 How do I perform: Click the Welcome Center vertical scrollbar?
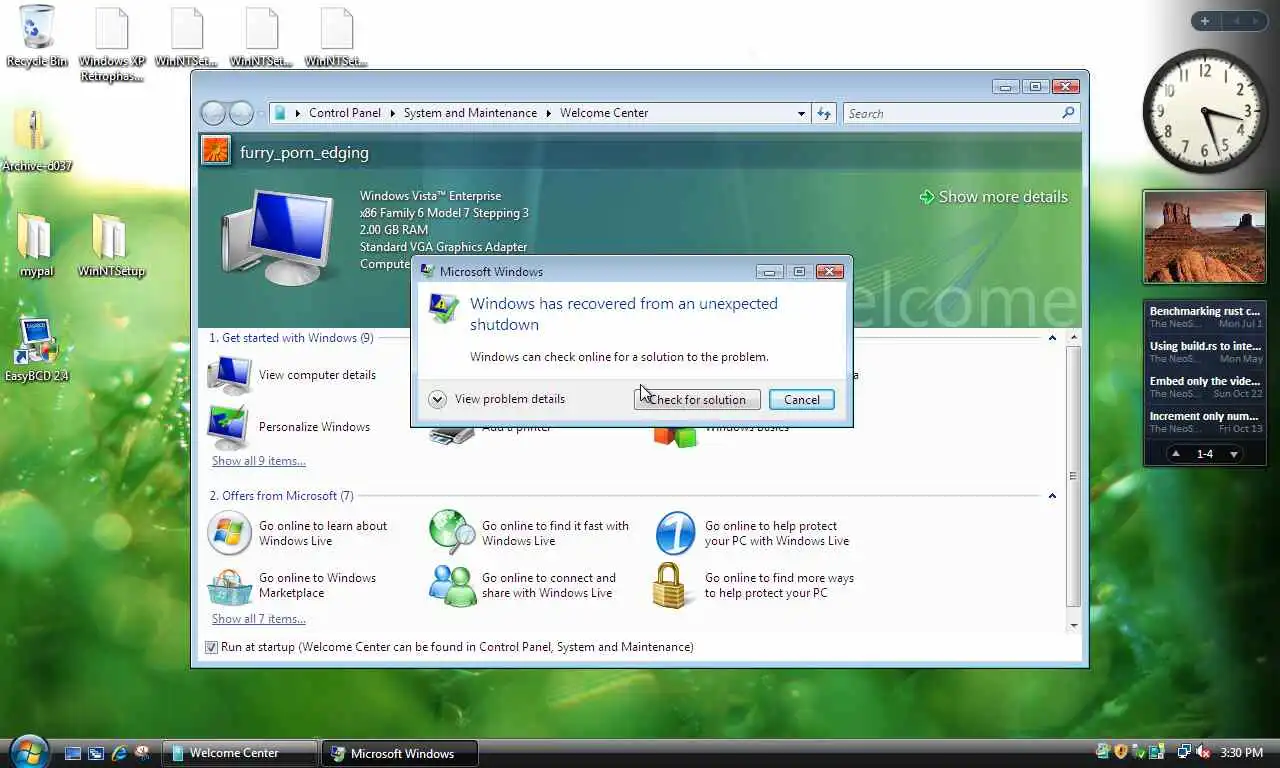point(1074,478)
